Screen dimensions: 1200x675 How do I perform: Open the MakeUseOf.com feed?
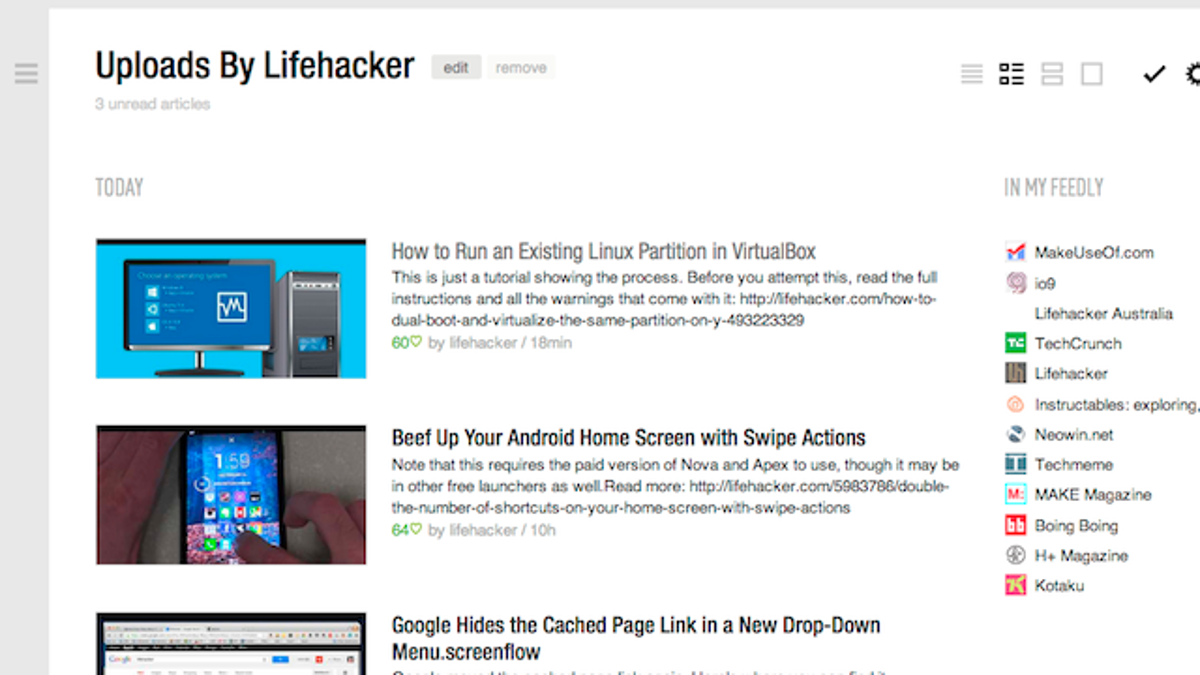1094,253
